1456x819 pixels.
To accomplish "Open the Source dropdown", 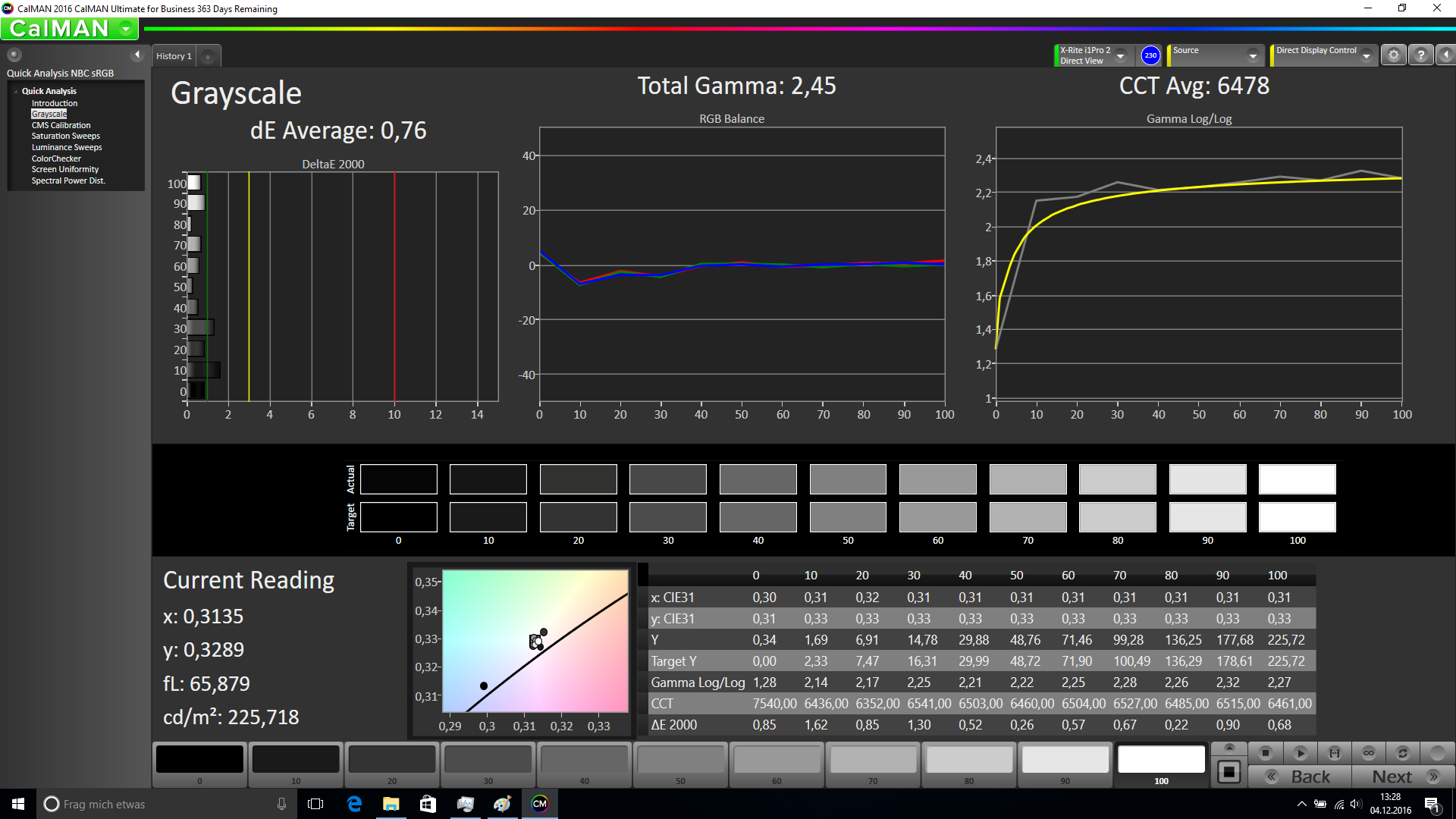I will (1252, 55).
